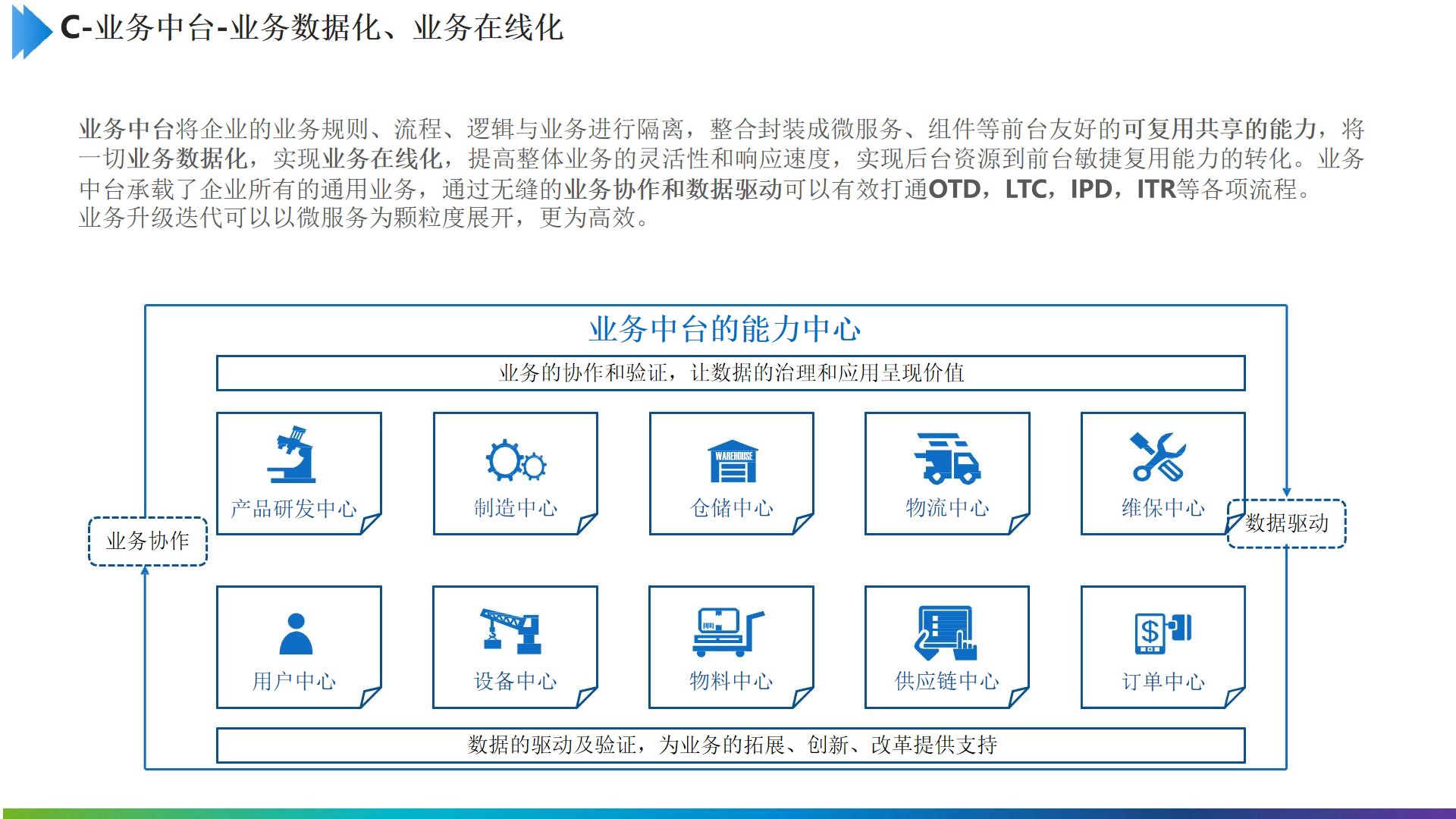Click the bold phrase 可复用共享的能力

(1219, 129)
